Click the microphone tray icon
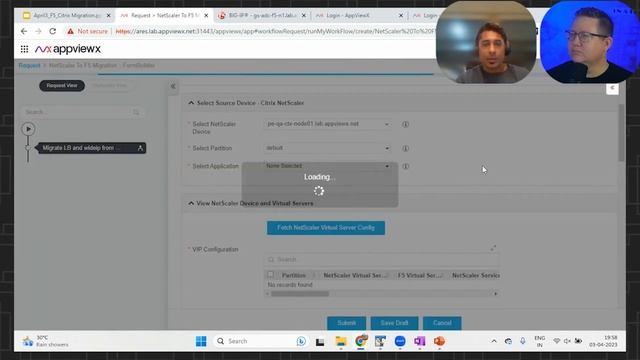 (x=523, y=341)
